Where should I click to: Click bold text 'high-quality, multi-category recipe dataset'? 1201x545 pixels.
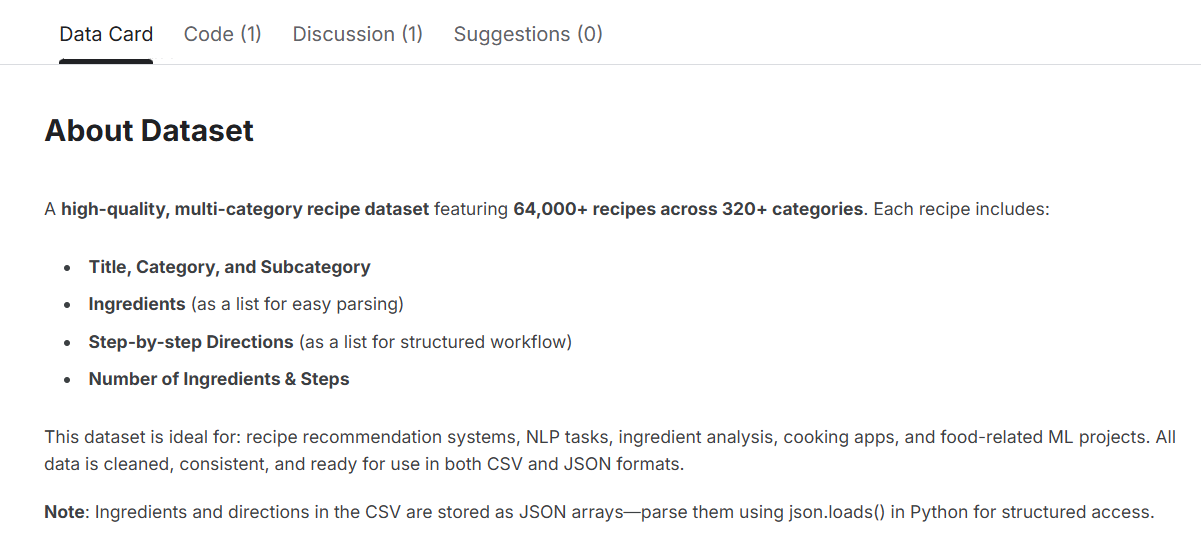tap(245, 210)
